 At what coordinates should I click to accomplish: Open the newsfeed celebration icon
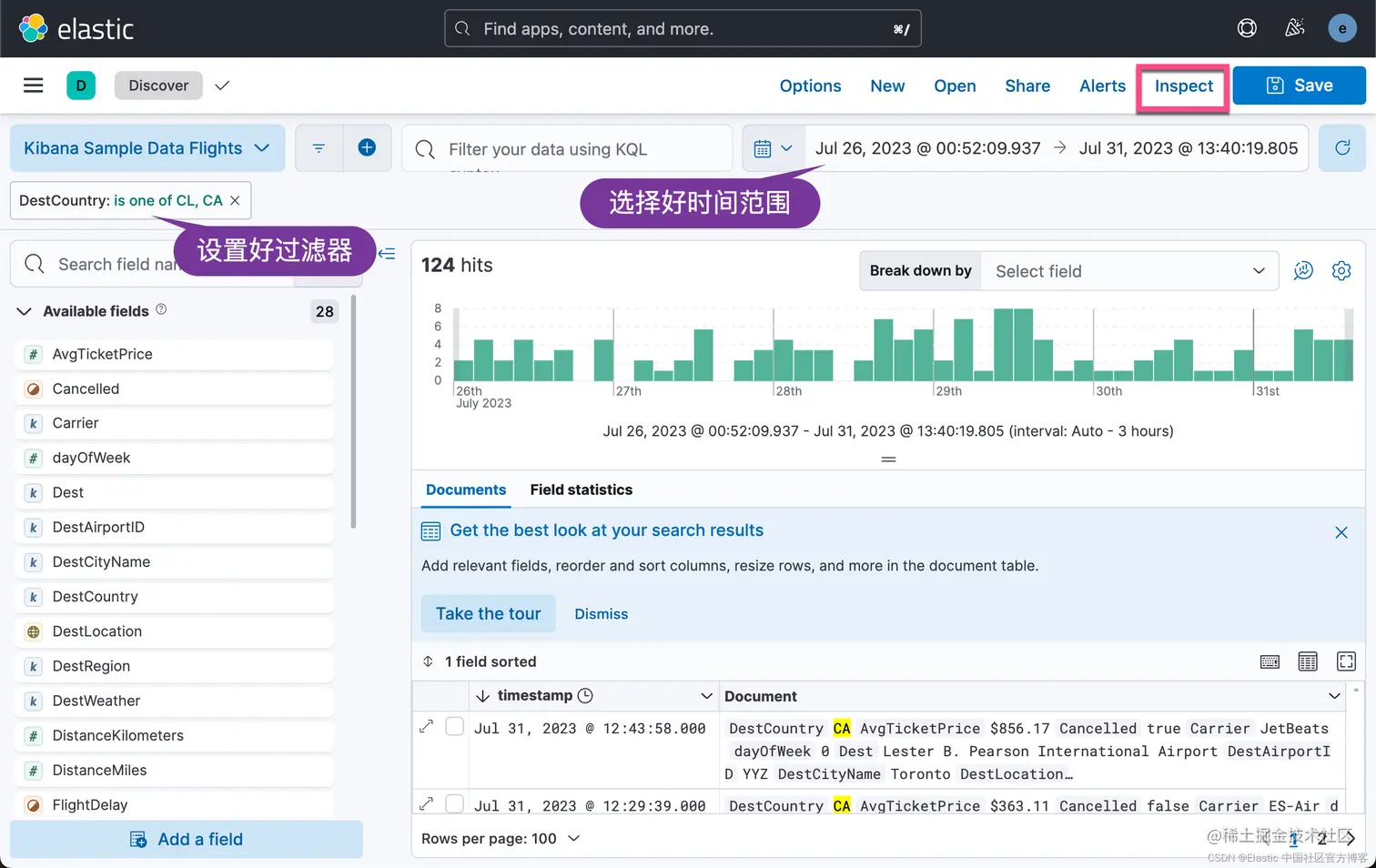(x=1294, y=28)
